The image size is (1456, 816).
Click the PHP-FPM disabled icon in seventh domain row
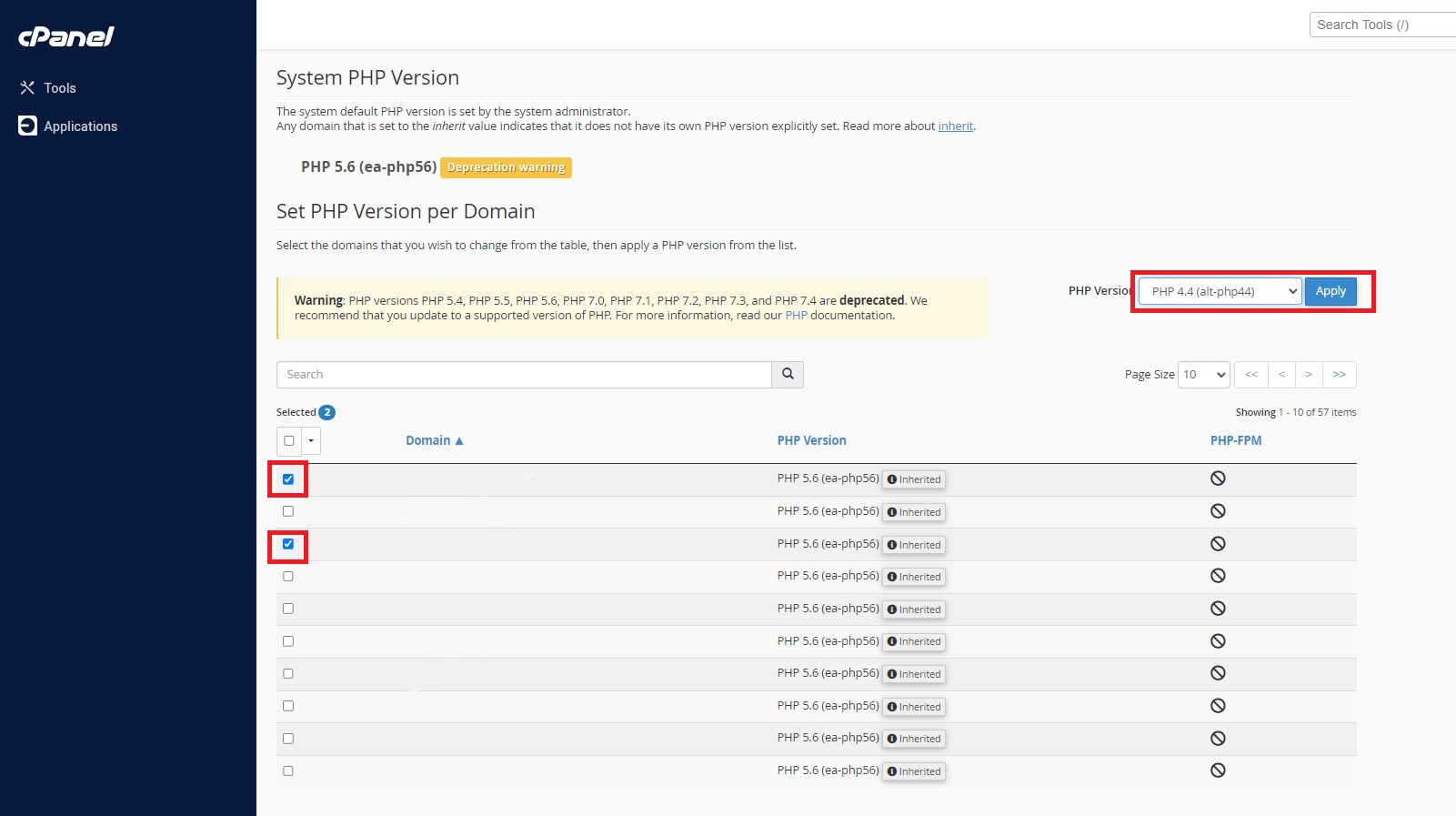point(1218,673)
